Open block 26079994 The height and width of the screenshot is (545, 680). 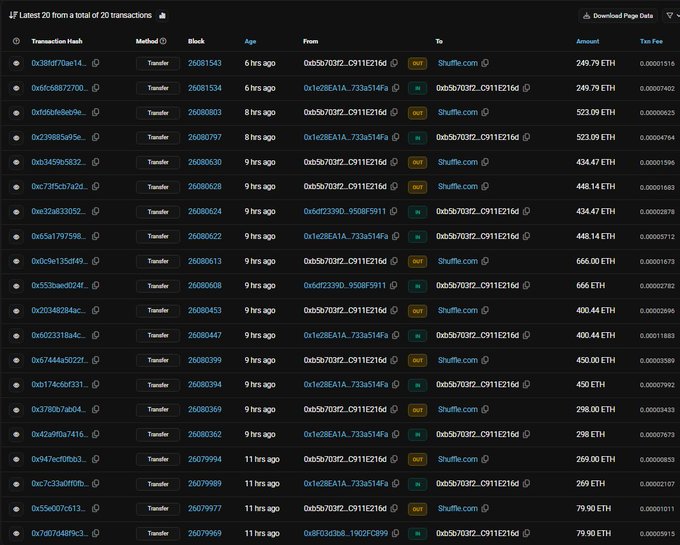[205, 459]
